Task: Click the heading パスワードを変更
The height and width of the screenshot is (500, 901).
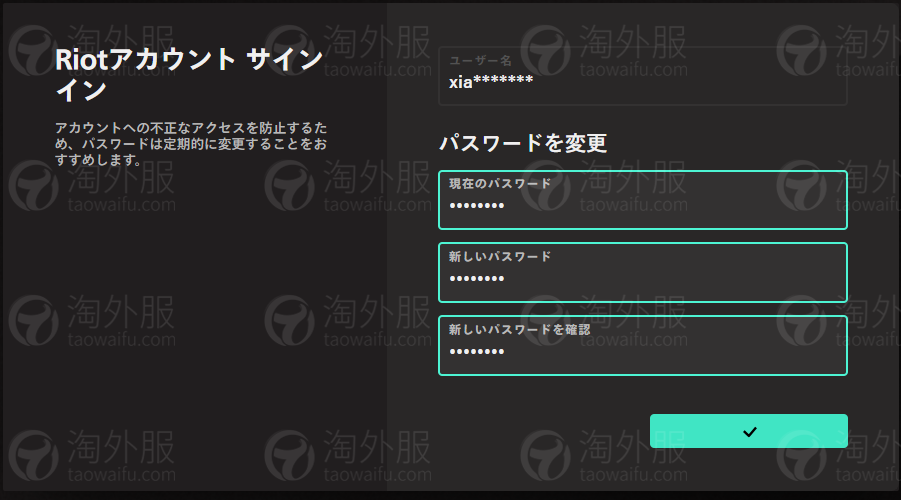Action: click(522, 143)
